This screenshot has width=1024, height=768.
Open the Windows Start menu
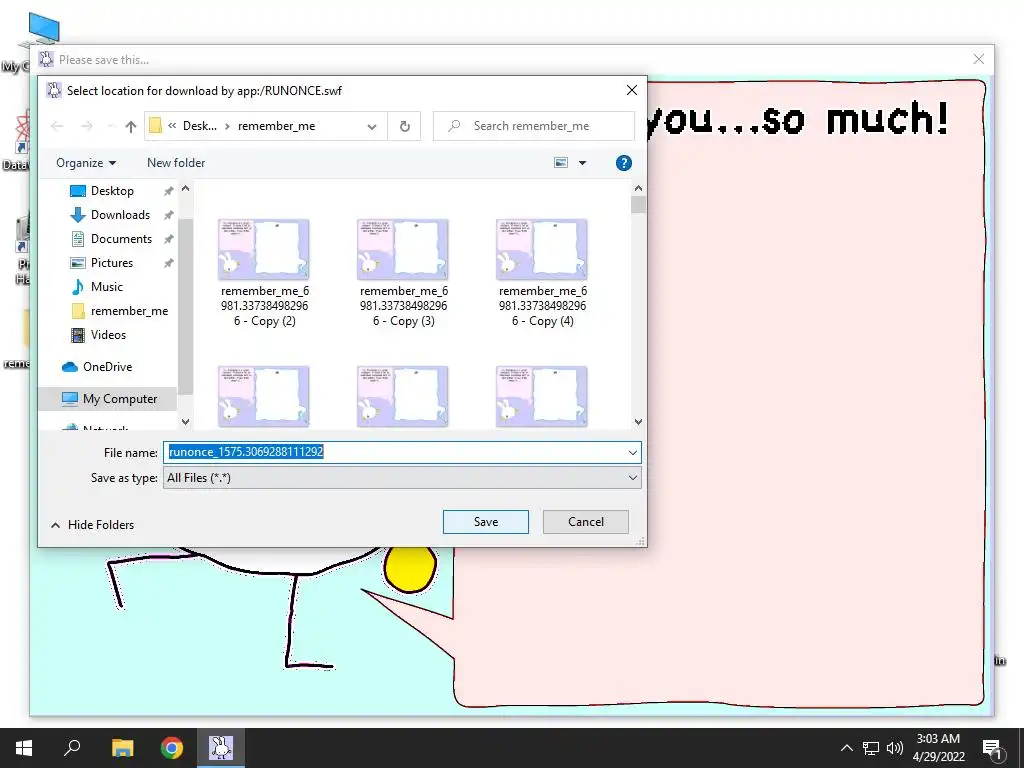[x=24, y=748]
